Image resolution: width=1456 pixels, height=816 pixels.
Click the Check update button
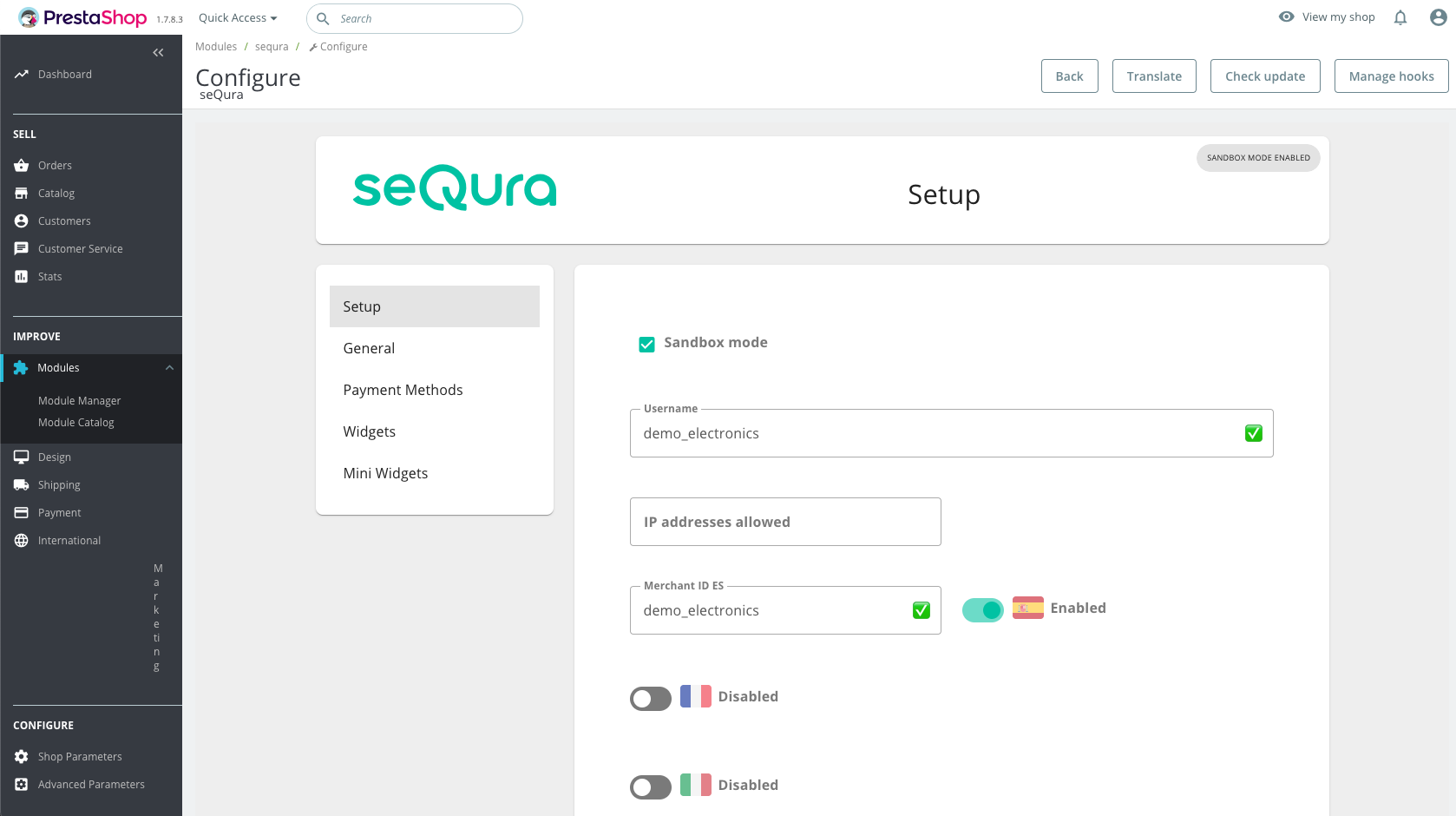pos(1265,76)
